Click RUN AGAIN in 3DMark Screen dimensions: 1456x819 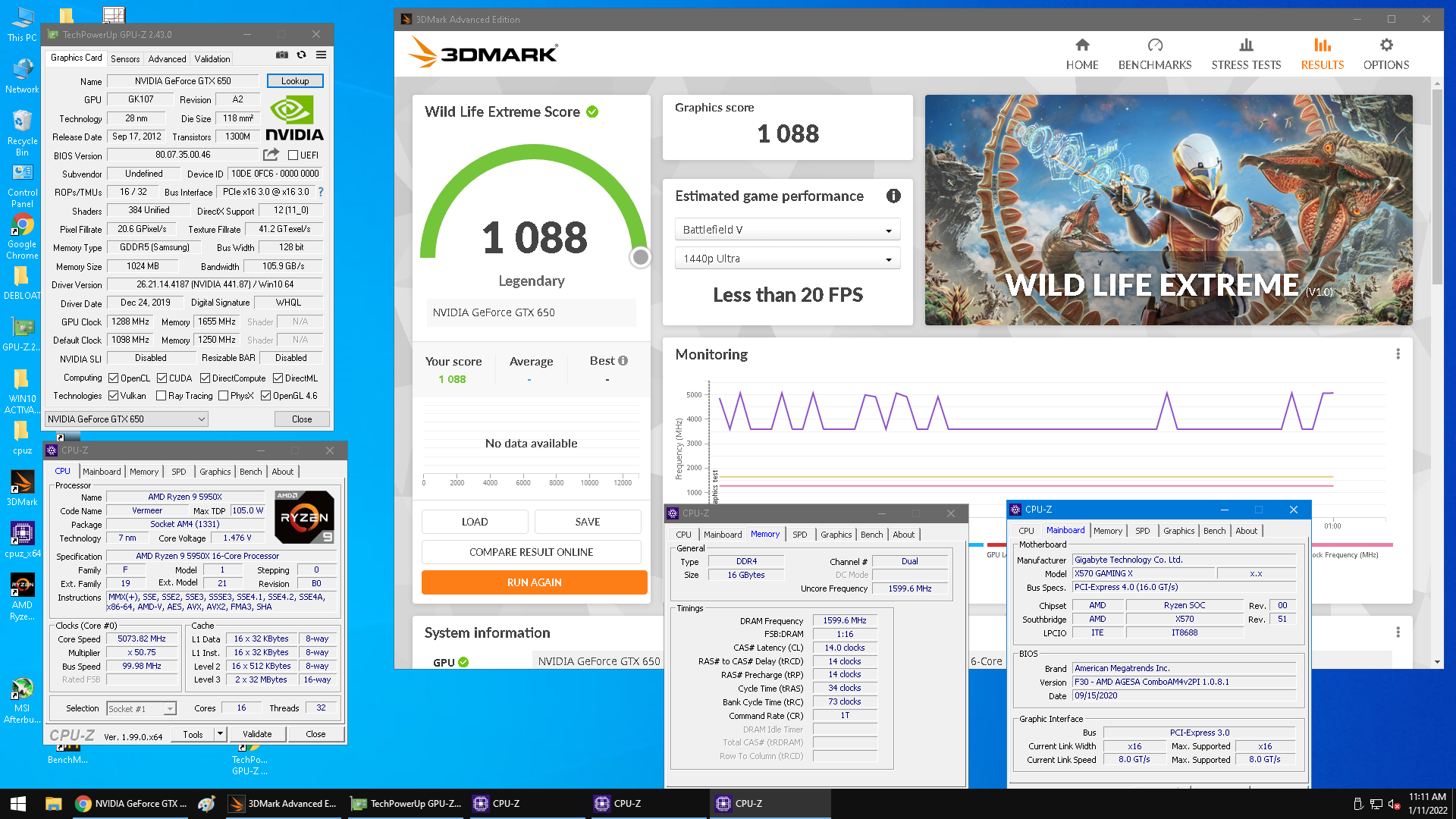[534, 582]
